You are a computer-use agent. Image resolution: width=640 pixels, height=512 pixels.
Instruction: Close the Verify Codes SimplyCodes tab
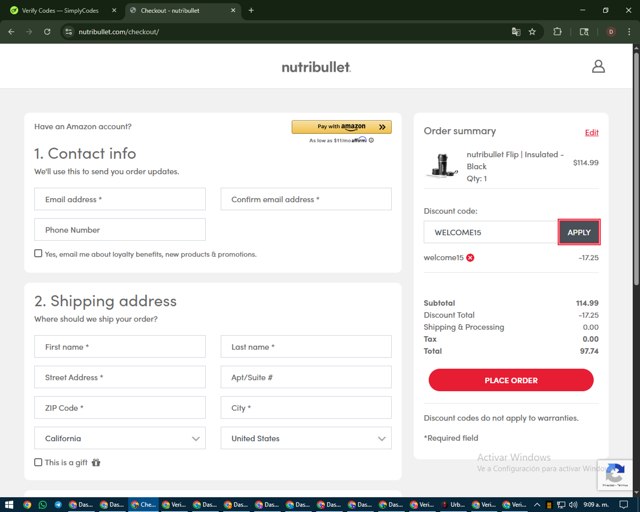click(114, 10)
